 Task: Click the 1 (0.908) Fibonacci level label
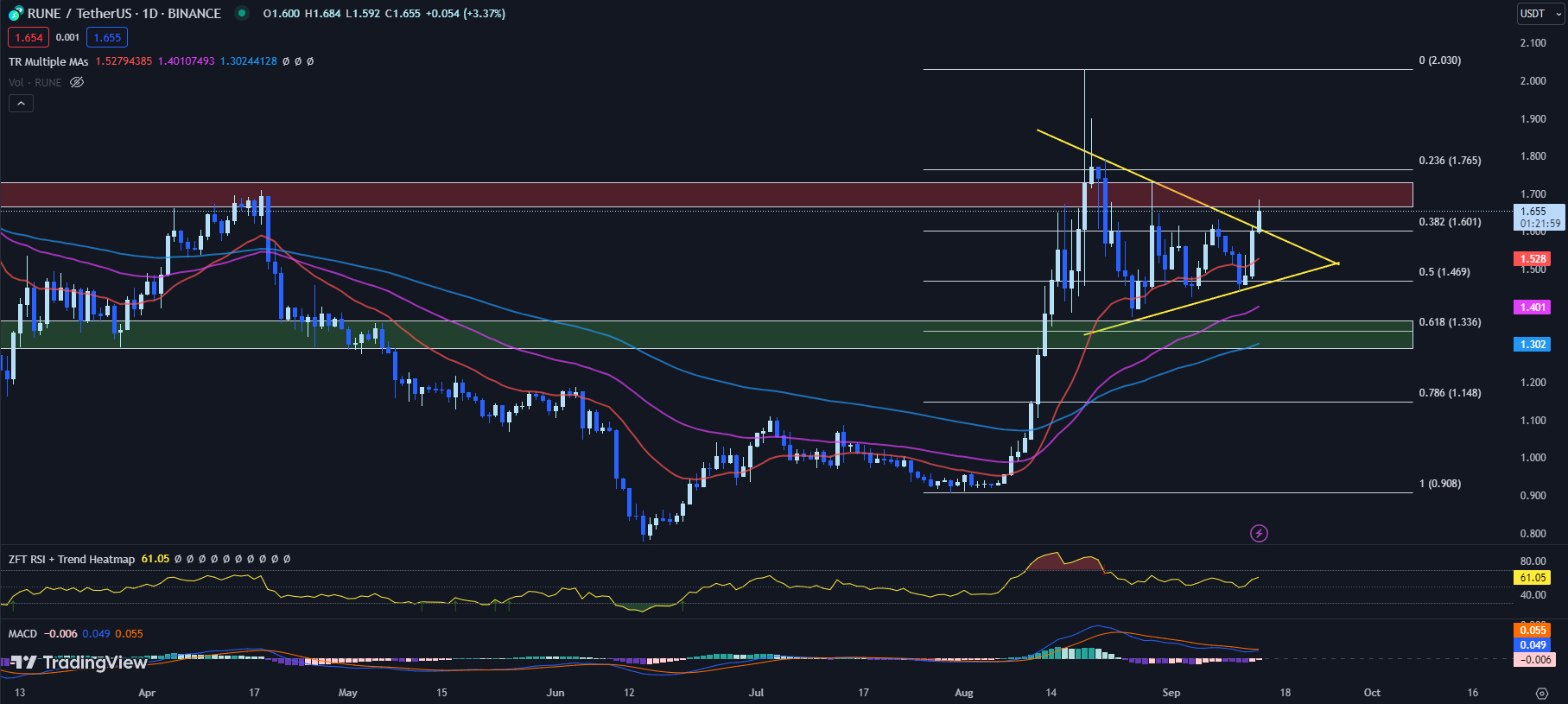pyautogui.click(x=1440, y=484)
